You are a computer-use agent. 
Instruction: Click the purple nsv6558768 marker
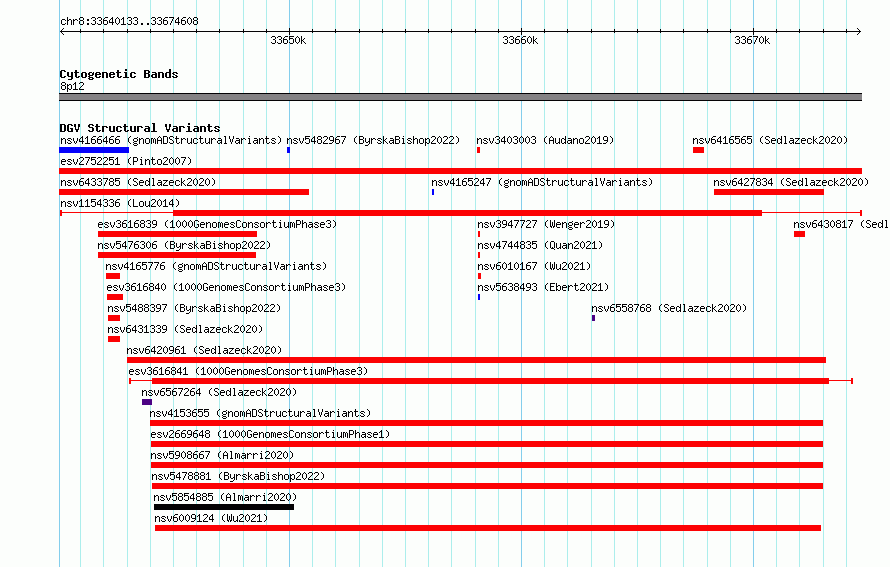pyautogui.click(x=594, y=318)
